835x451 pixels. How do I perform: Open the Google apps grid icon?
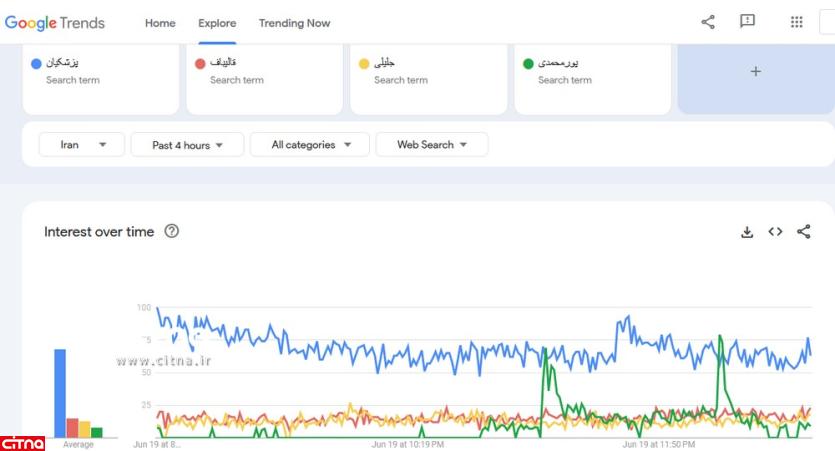797,22
